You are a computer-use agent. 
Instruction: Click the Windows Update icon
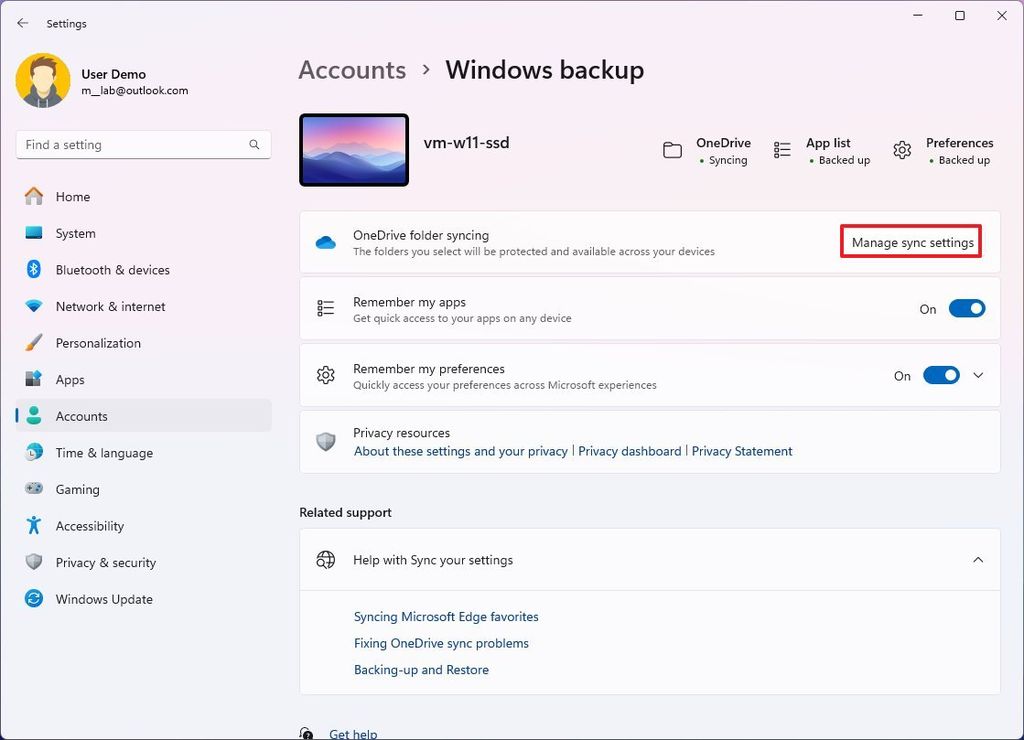pos(34,599)
